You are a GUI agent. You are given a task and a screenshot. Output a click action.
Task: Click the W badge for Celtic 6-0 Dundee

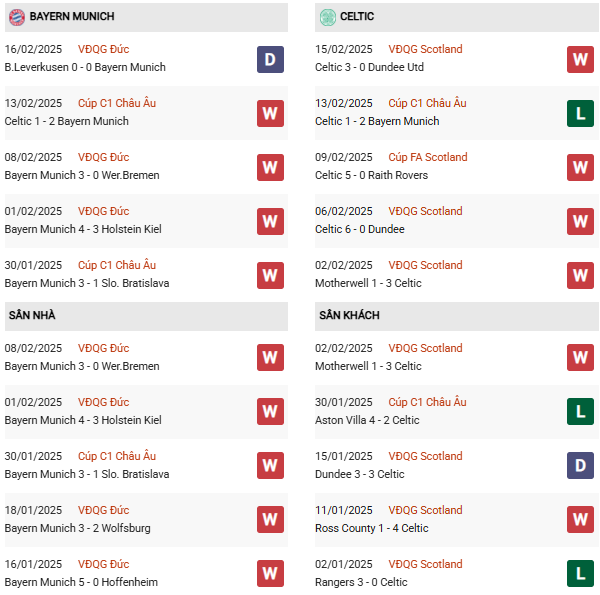pos(581,221)
